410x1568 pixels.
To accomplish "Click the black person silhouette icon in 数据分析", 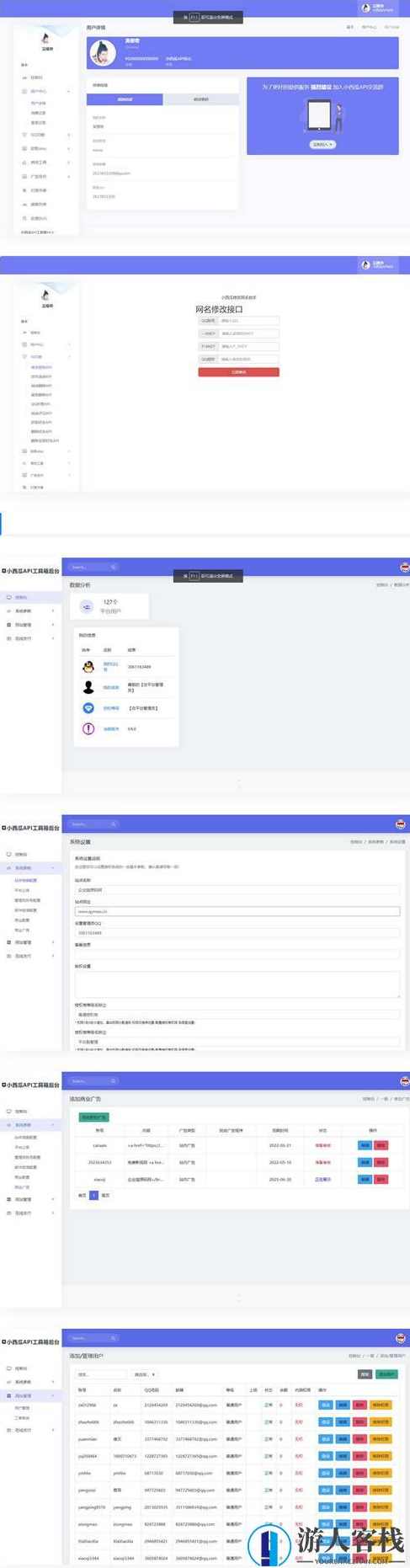I will tap(88, 687).
